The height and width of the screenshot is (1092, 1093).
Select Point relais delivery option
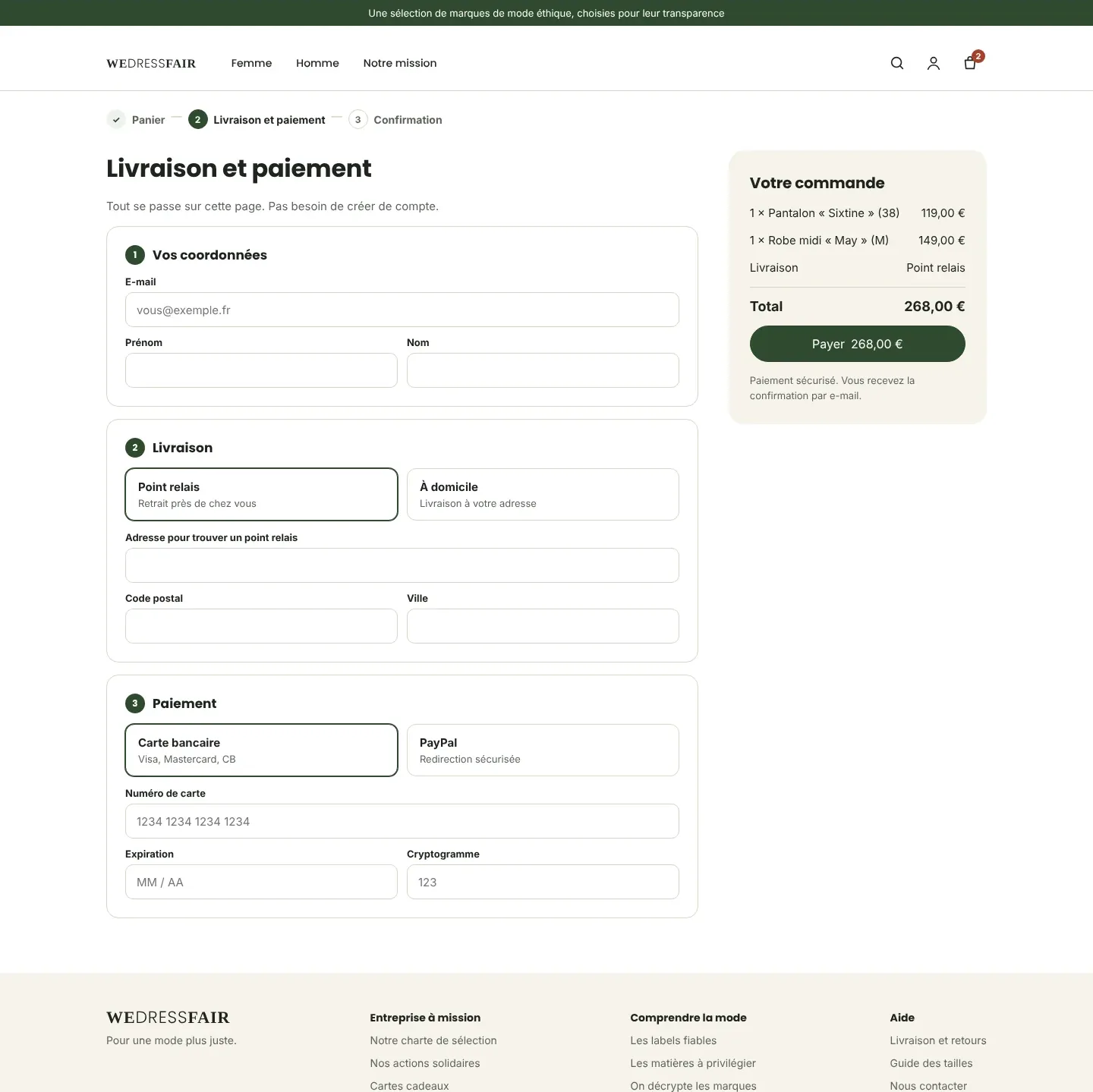coord(261,494)
